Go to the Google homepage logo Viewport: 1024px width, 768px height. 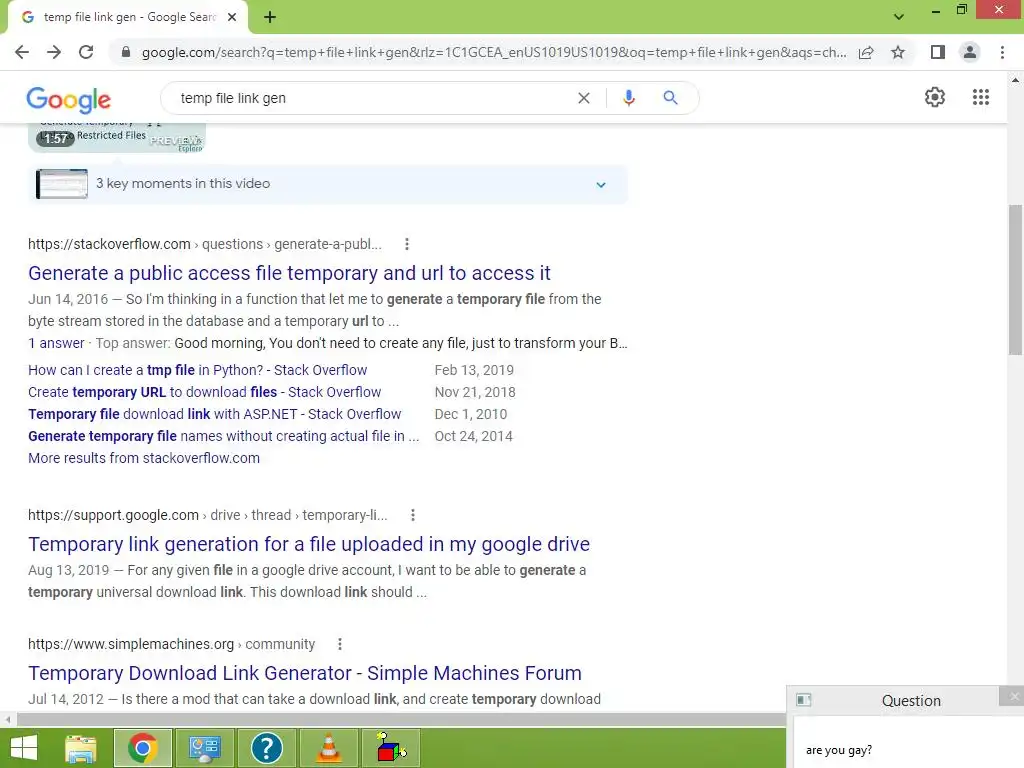pos(69,99)
